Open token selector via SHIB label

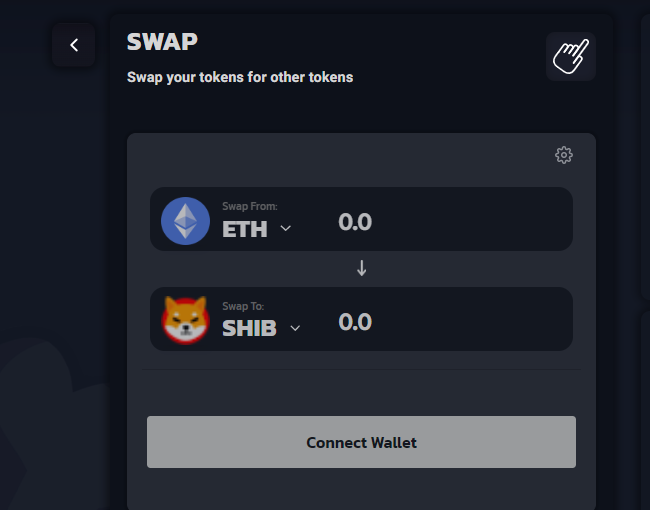pos(249,329)
